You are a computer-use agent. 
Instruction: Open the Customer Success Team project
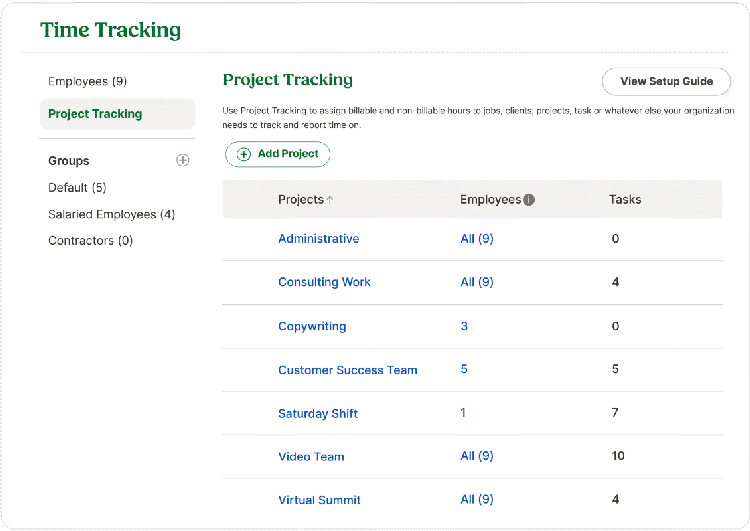point(347,370)
